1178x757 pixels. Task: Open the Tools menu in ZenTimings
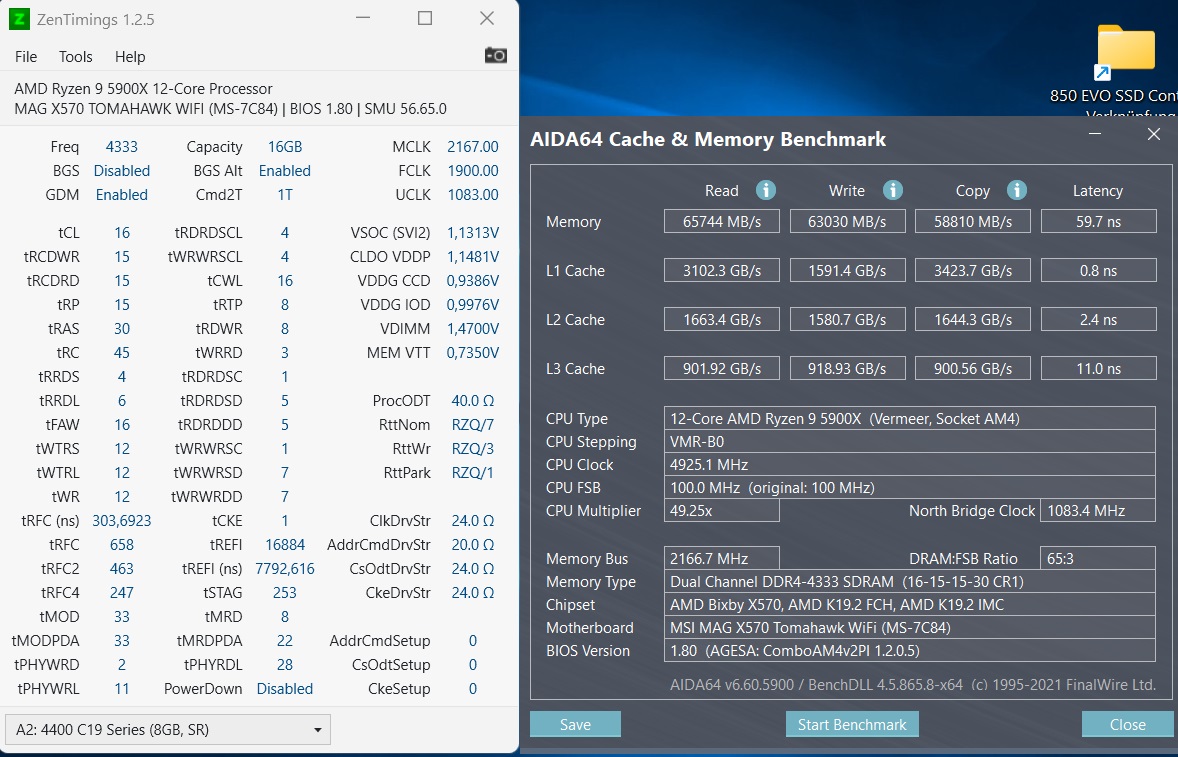click(x=75, y=56)
